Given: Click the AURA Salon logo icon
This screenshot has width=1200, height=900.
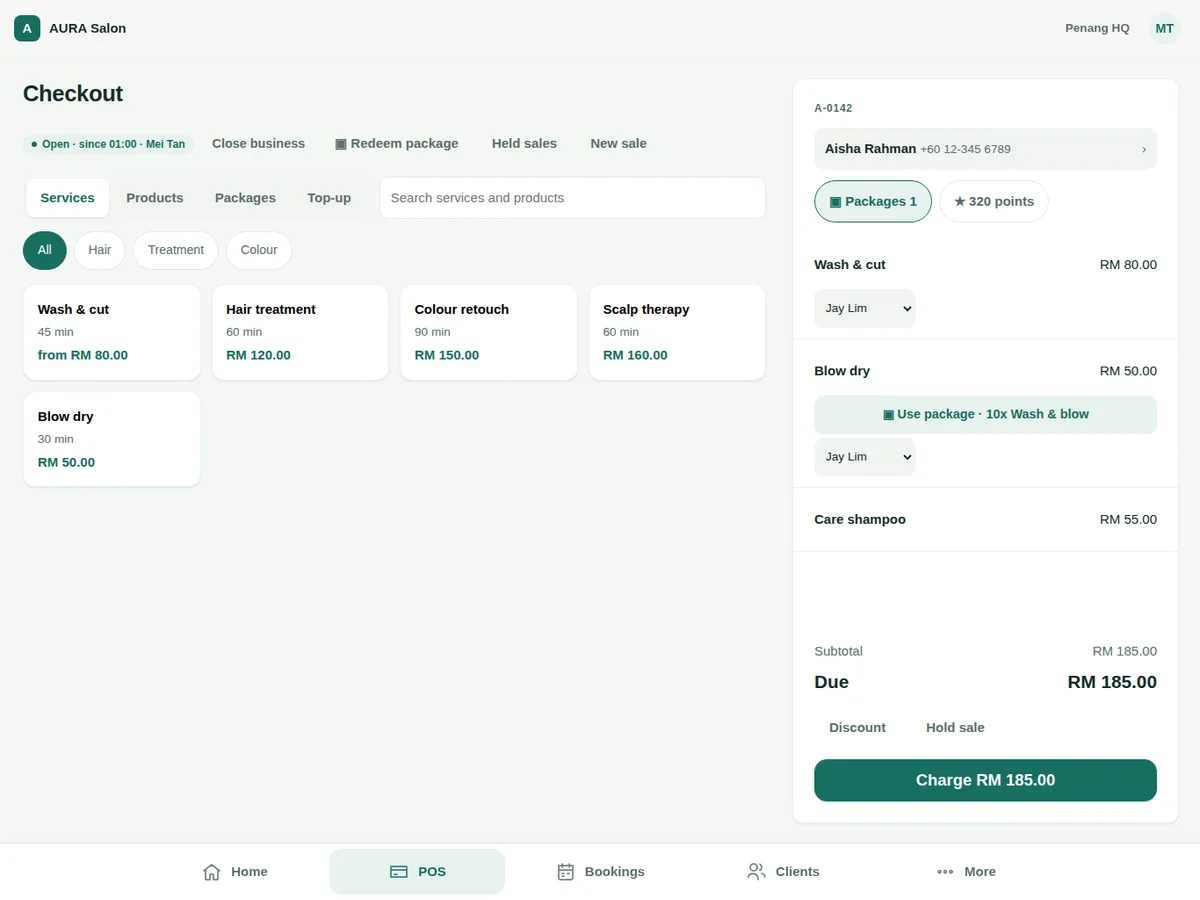Looking at the screenshot, I should pyautogui.click(x=27, y=28).
